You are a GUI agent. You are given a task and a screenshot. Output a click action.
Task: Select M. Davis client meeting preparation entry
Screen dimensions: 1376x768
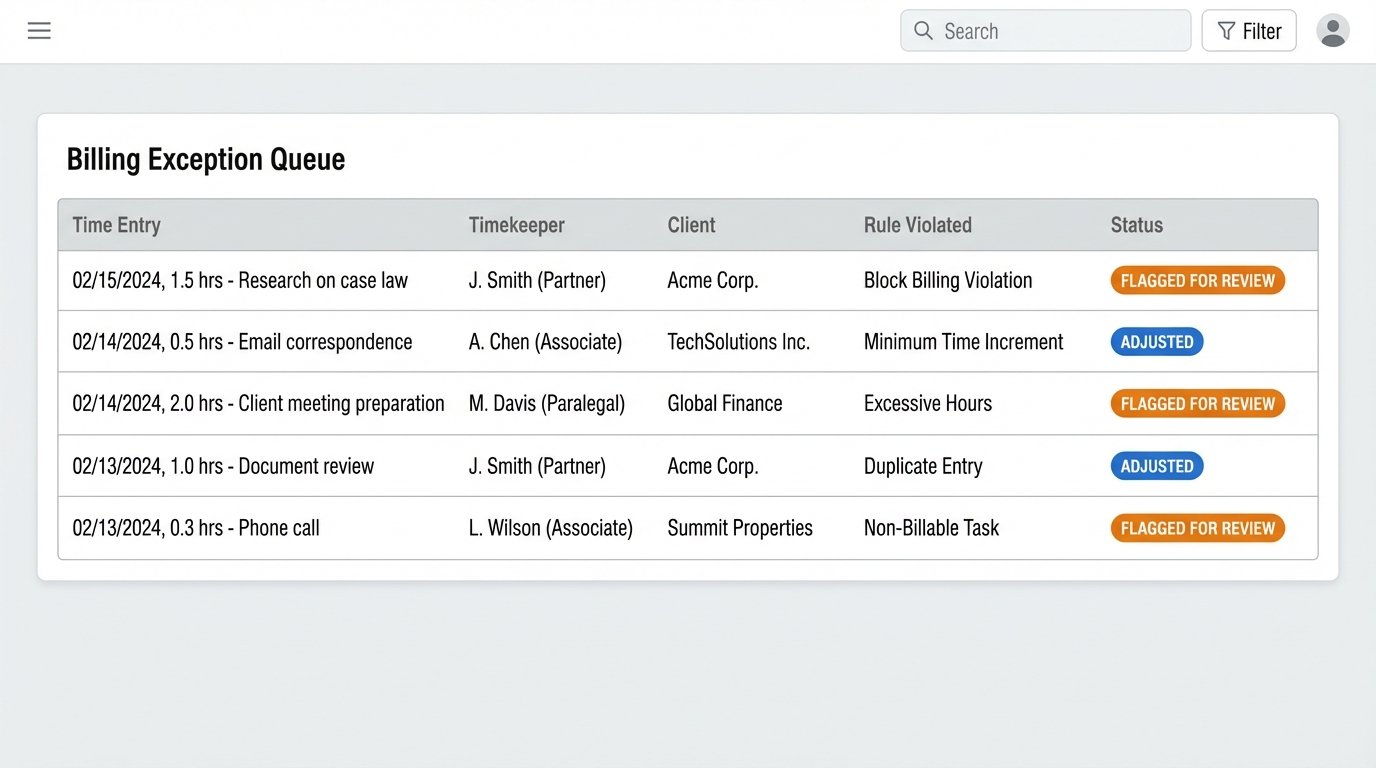point(258,403)
